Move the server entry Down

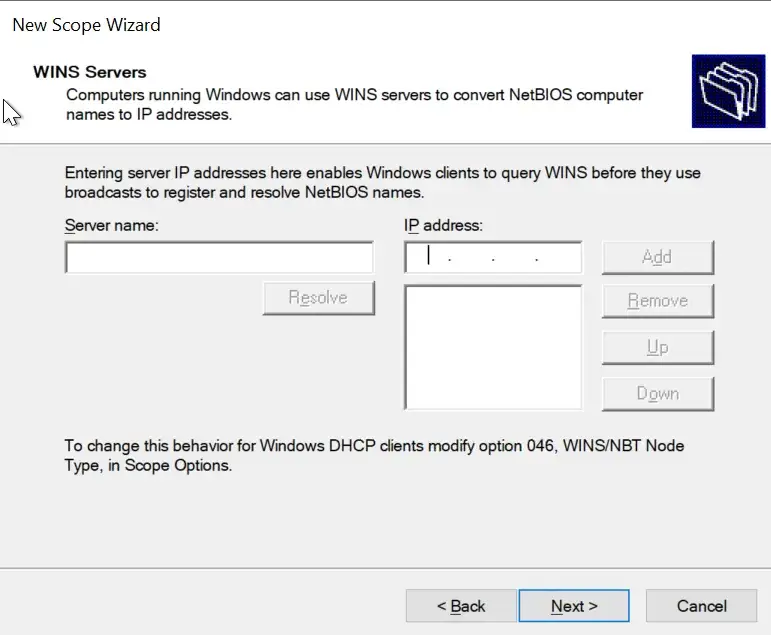pyautogui.click(x=657, y=394)
